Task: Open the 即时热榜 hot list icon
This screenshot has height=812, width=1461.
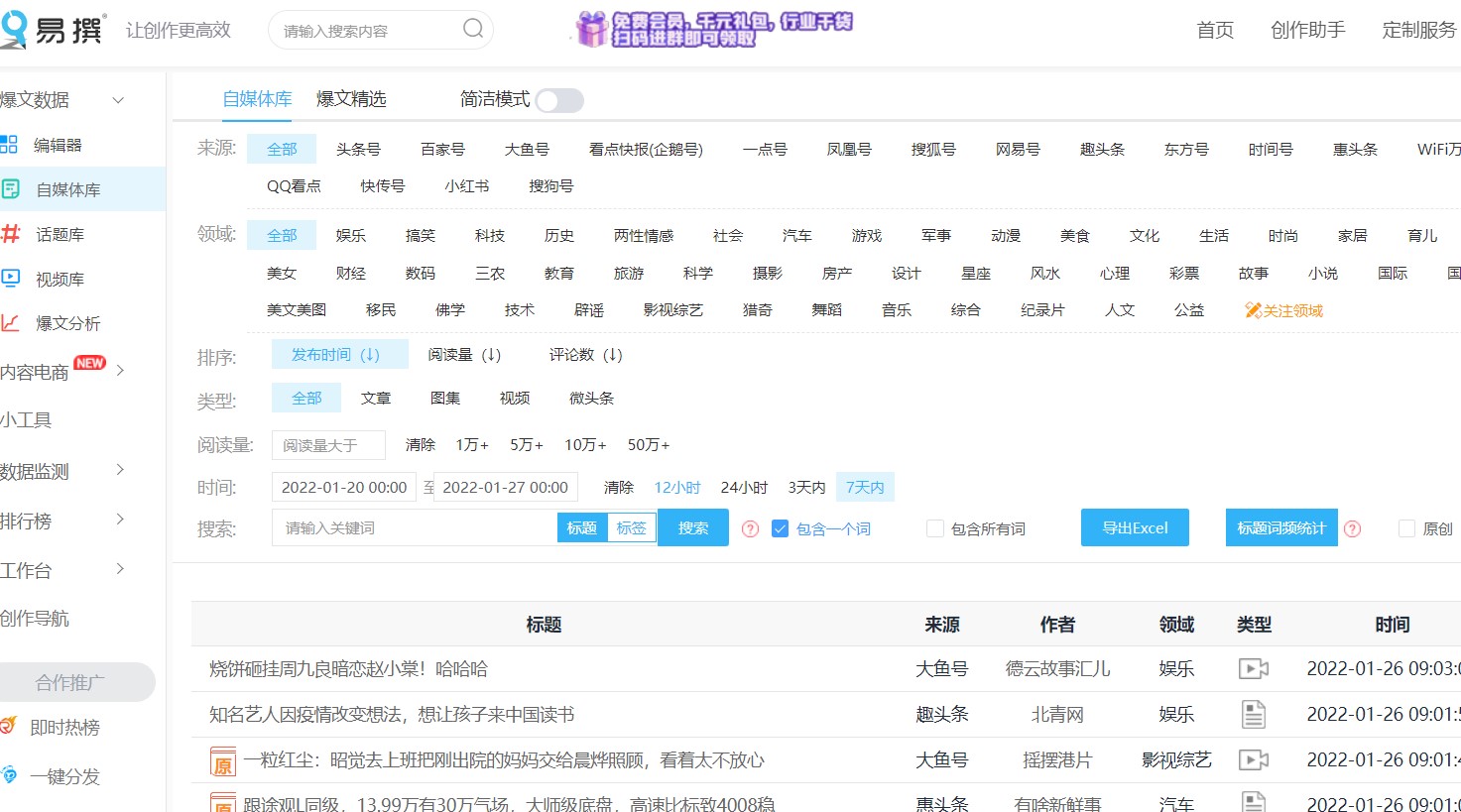Action: coord(9,727)
